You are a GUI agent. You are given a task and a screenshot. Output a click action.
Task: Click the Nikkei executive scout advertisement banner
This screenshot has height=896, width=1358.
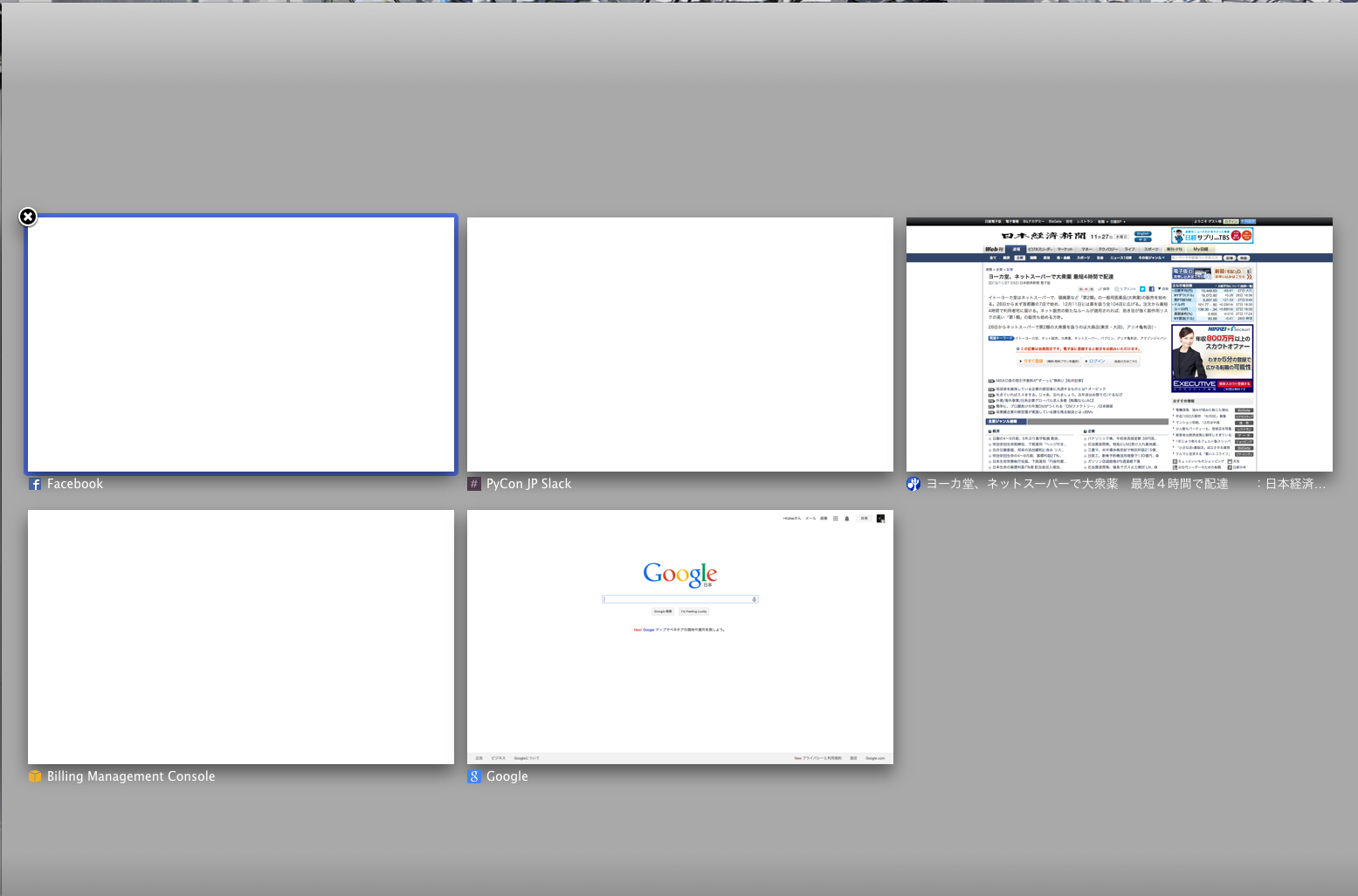tap(1212, 359)
